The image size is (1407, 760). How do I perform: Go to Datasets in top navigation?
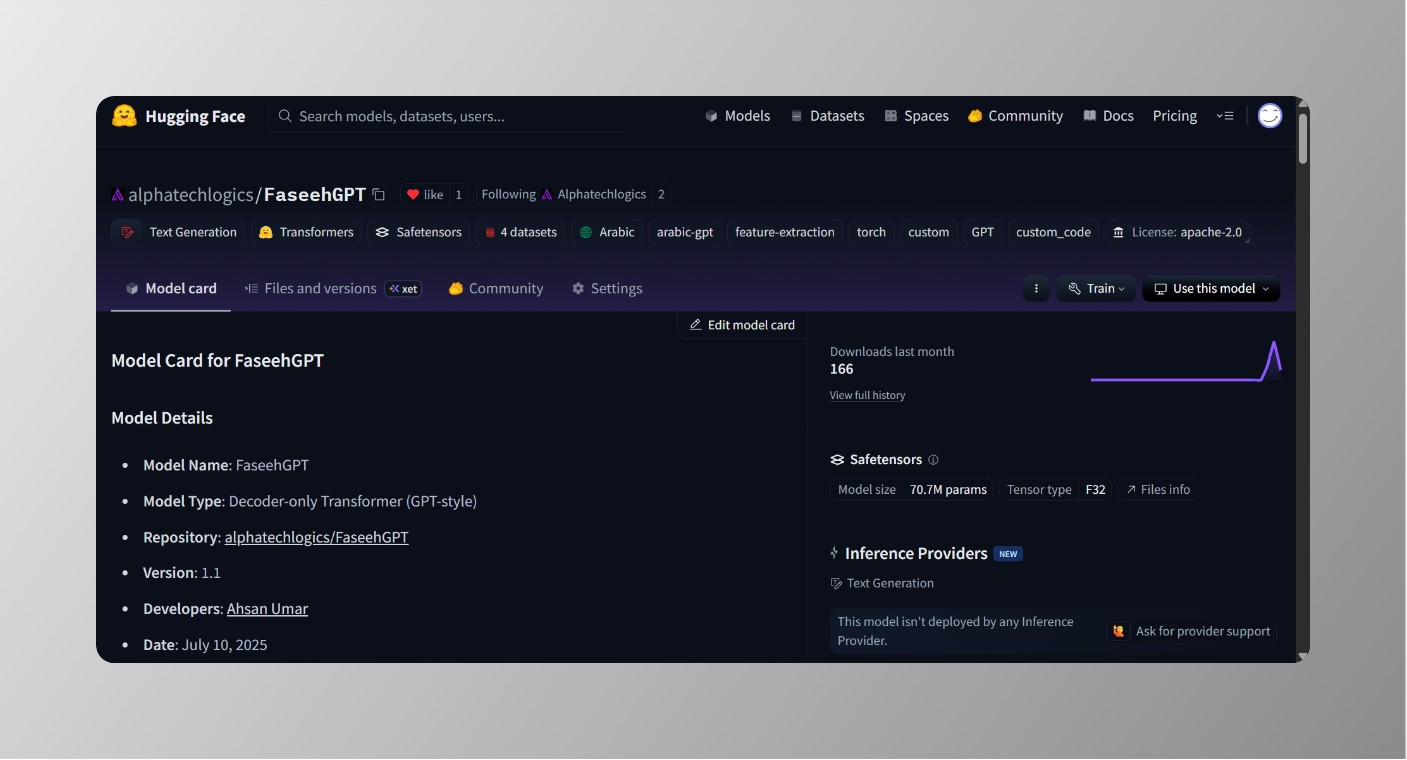click(827, 116)
